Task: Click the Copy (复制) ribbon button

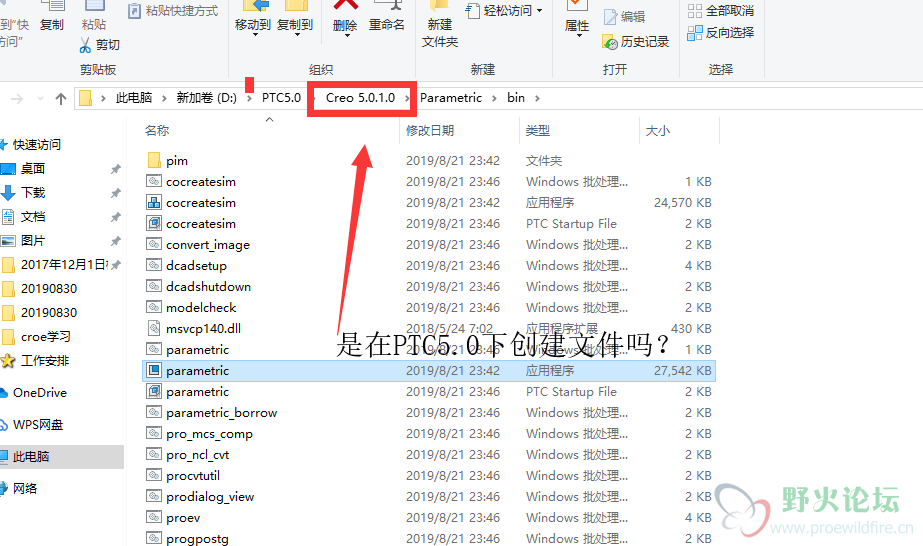Action: (x=52, y=18)
